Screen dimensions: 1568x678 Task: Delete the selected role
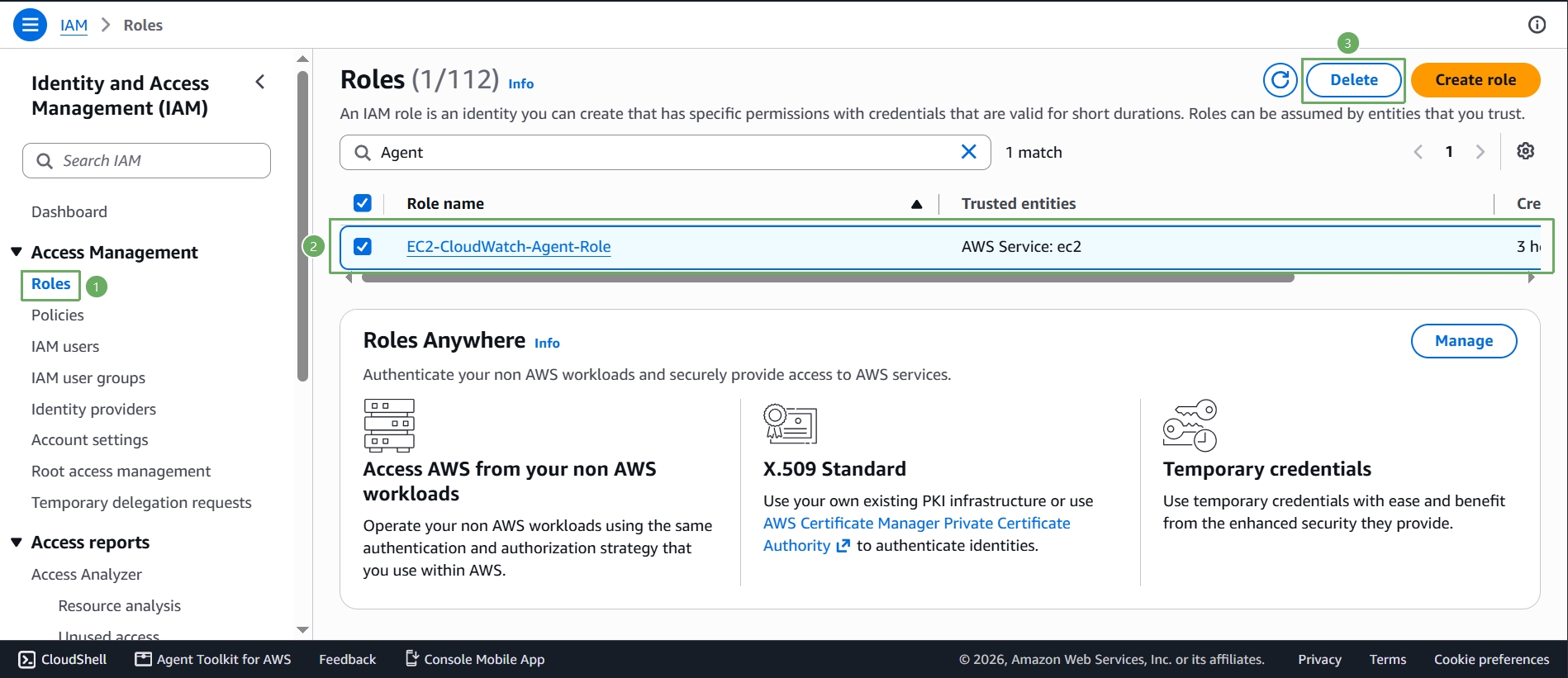[1354, 80]
